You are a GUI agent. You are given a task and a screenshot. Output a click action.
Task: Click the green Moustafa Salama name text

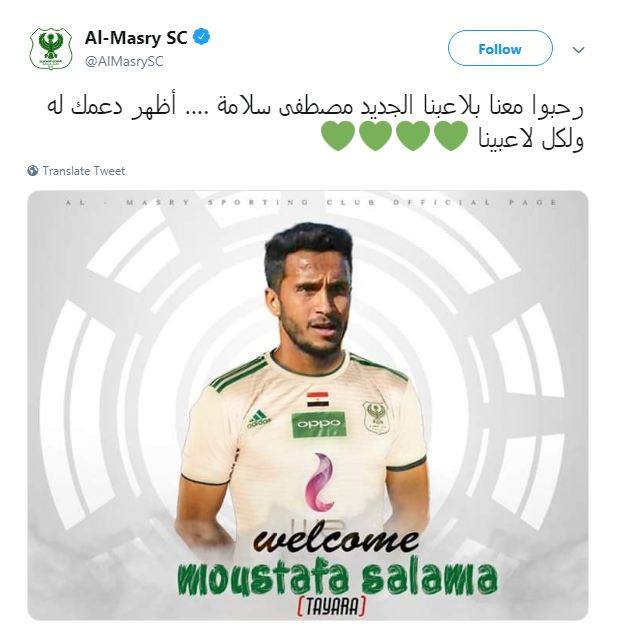[x=337, y=578]
